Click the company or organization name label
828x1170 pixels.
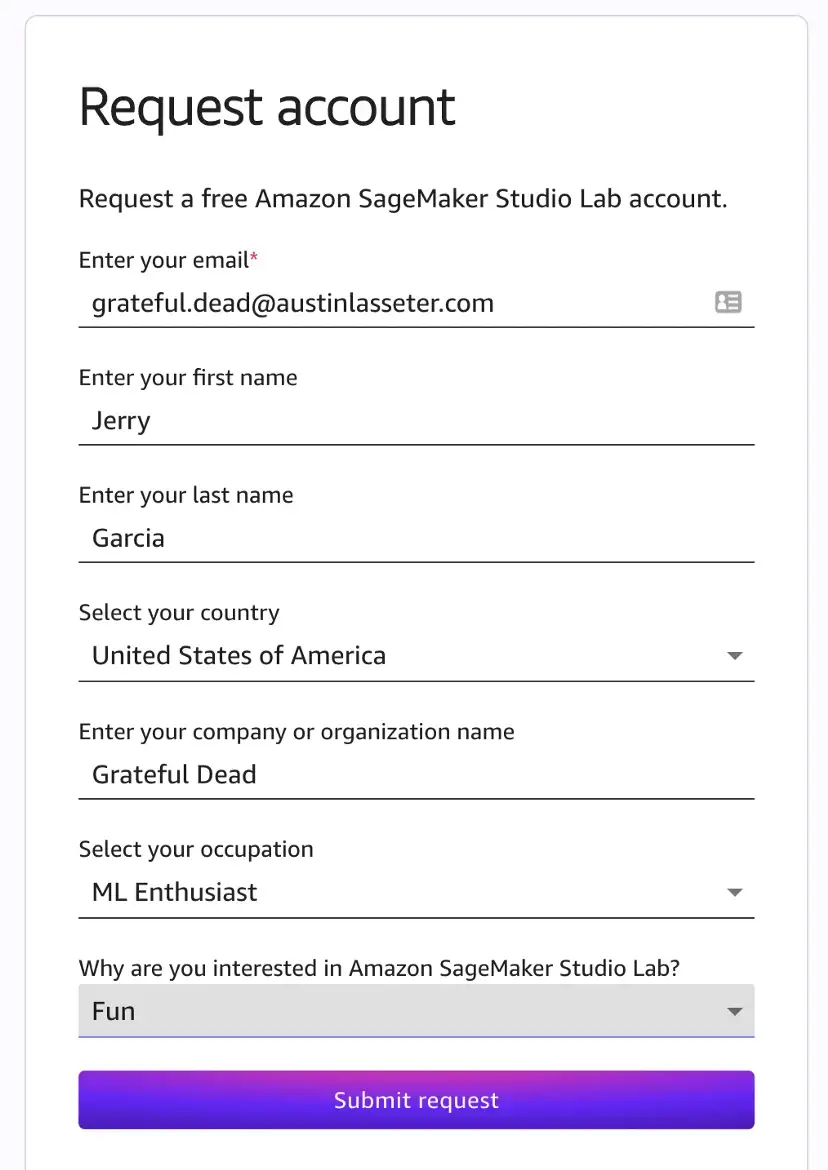(x=296, y=732)
